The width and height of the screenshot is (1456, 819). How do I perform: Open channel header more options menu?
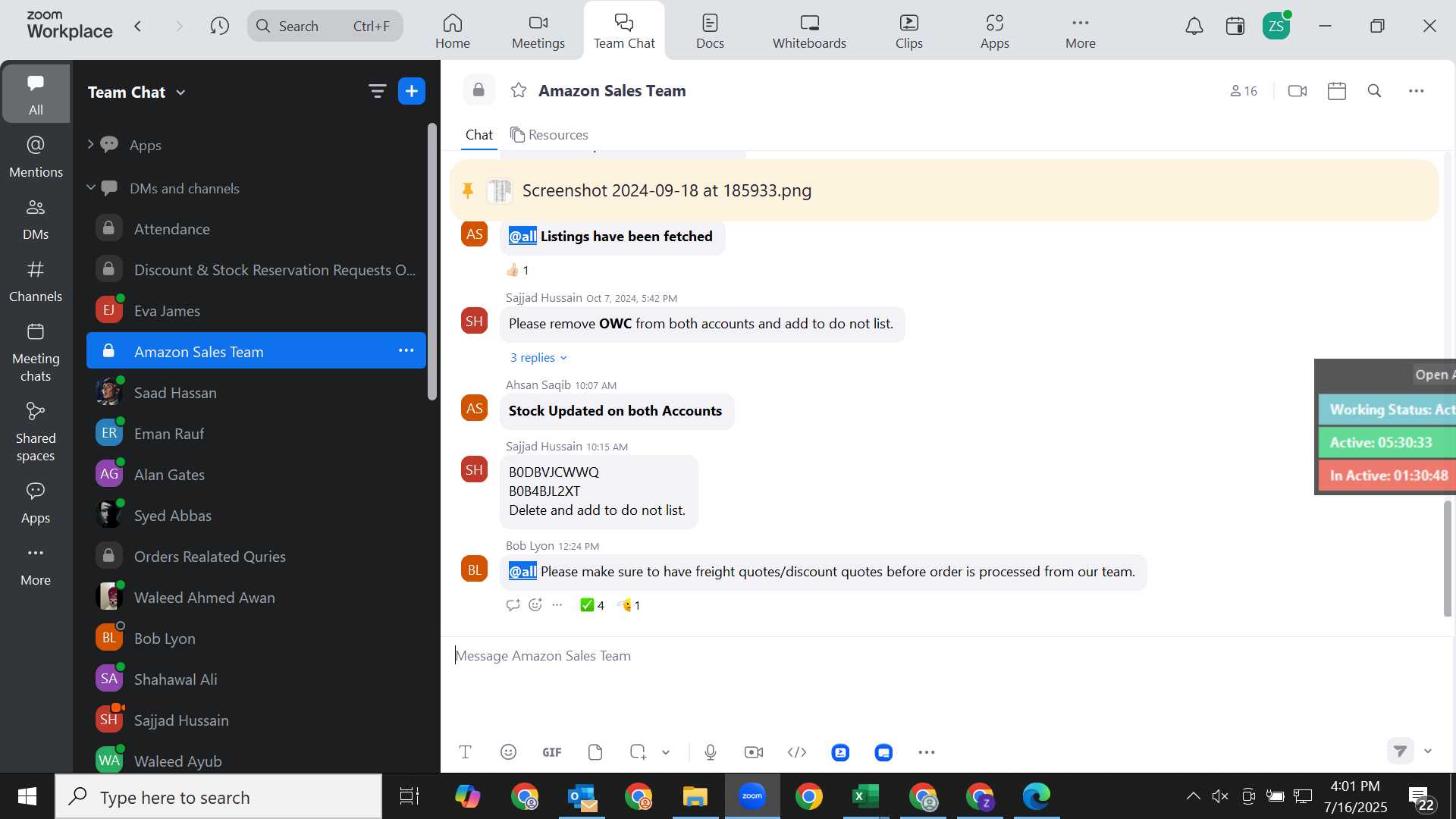point(1417,91)
